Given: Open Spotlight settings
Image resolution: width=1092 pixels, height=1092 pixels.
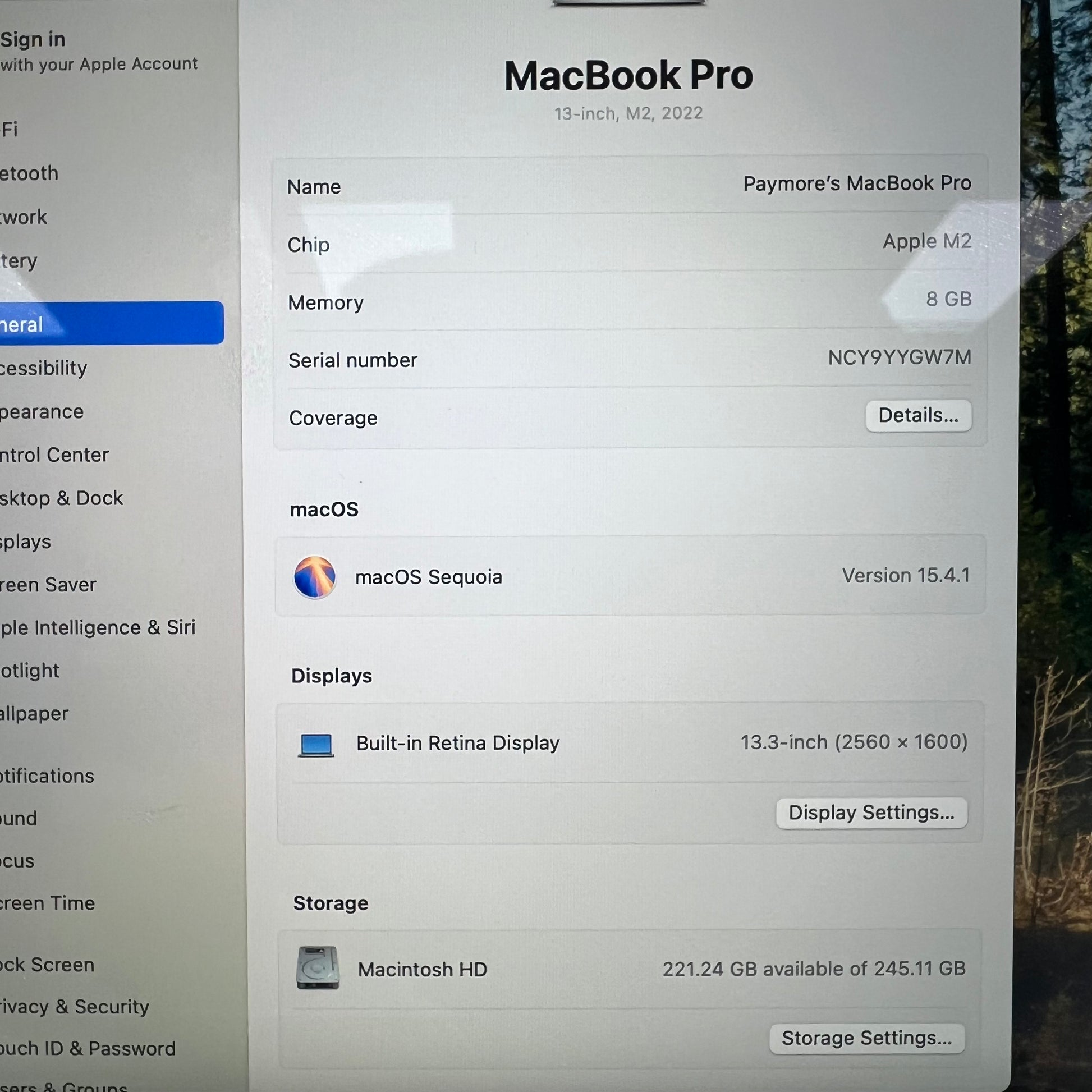Looking at the screenshot, I should pos(29,671).
